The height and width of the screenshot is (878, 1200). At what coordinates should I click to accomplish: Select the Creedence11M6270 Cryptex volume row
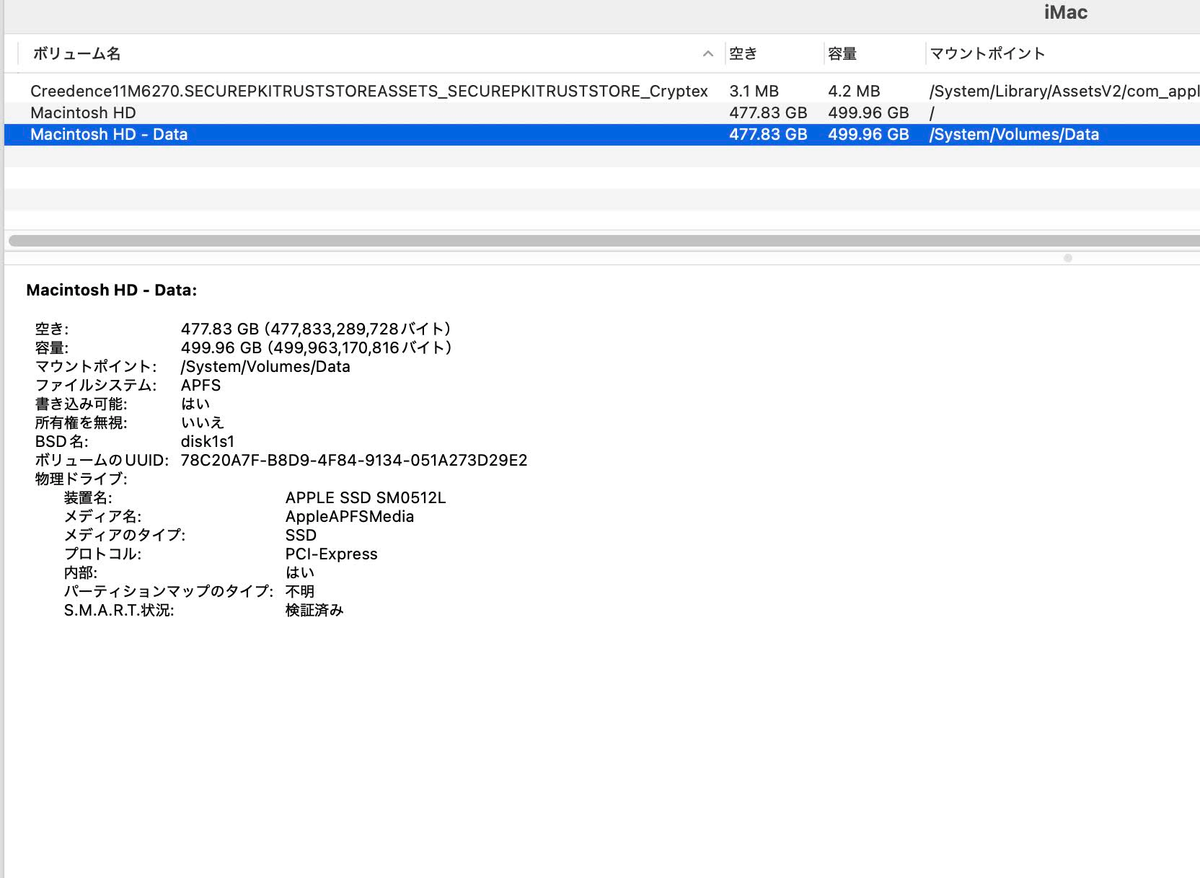[602, 91]
